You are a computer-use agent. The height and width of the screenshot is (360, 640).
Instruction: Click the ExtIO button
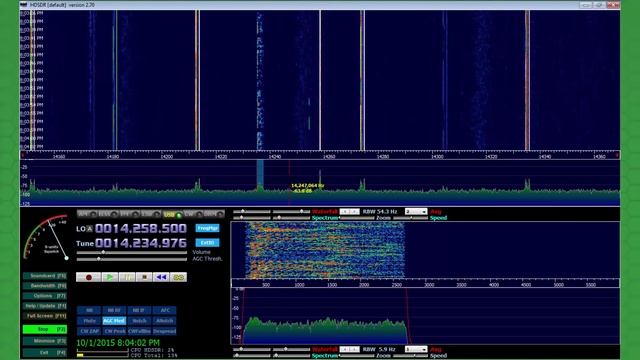tap(207, 243)
